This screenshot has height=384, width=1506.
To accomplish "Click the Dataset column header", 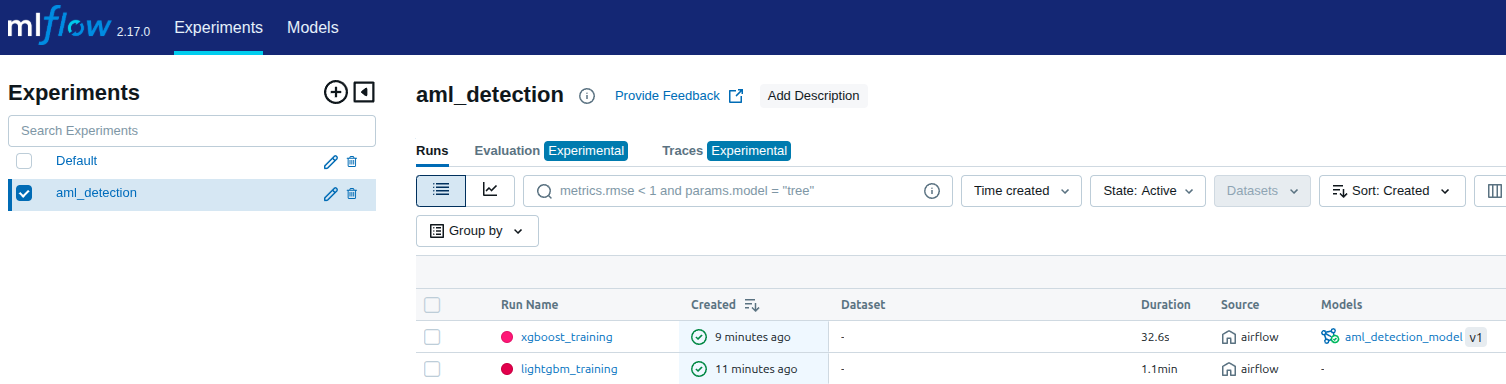I will tap(863, 305).
